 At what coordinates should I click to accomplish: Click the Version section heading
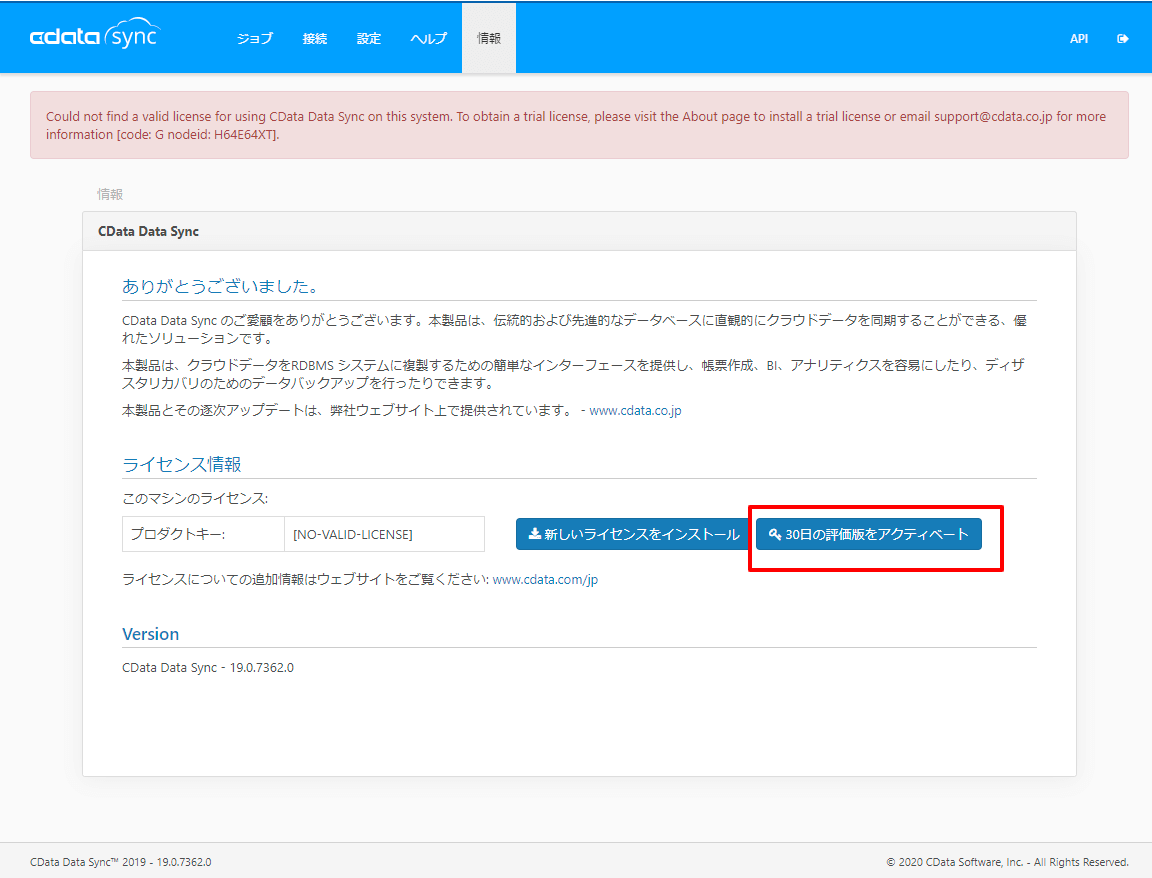(x=150, y=634)
